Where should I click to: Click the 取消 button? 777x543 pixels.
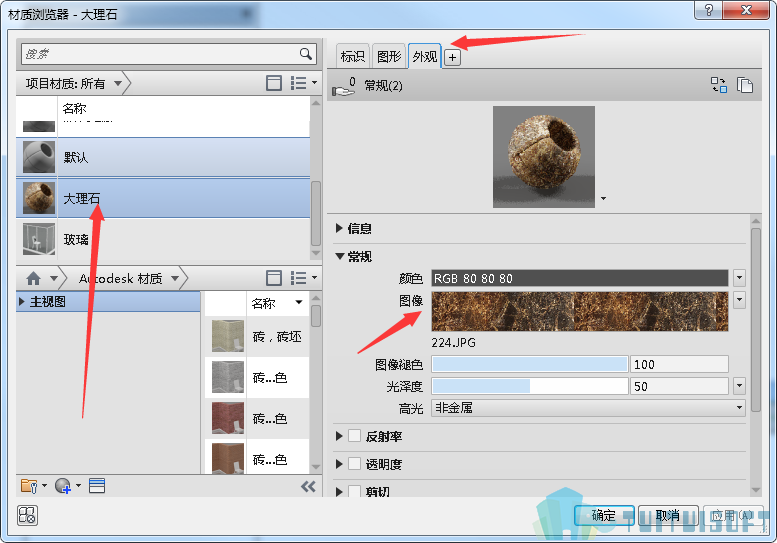pyautogui.click(x=667, y=516)
